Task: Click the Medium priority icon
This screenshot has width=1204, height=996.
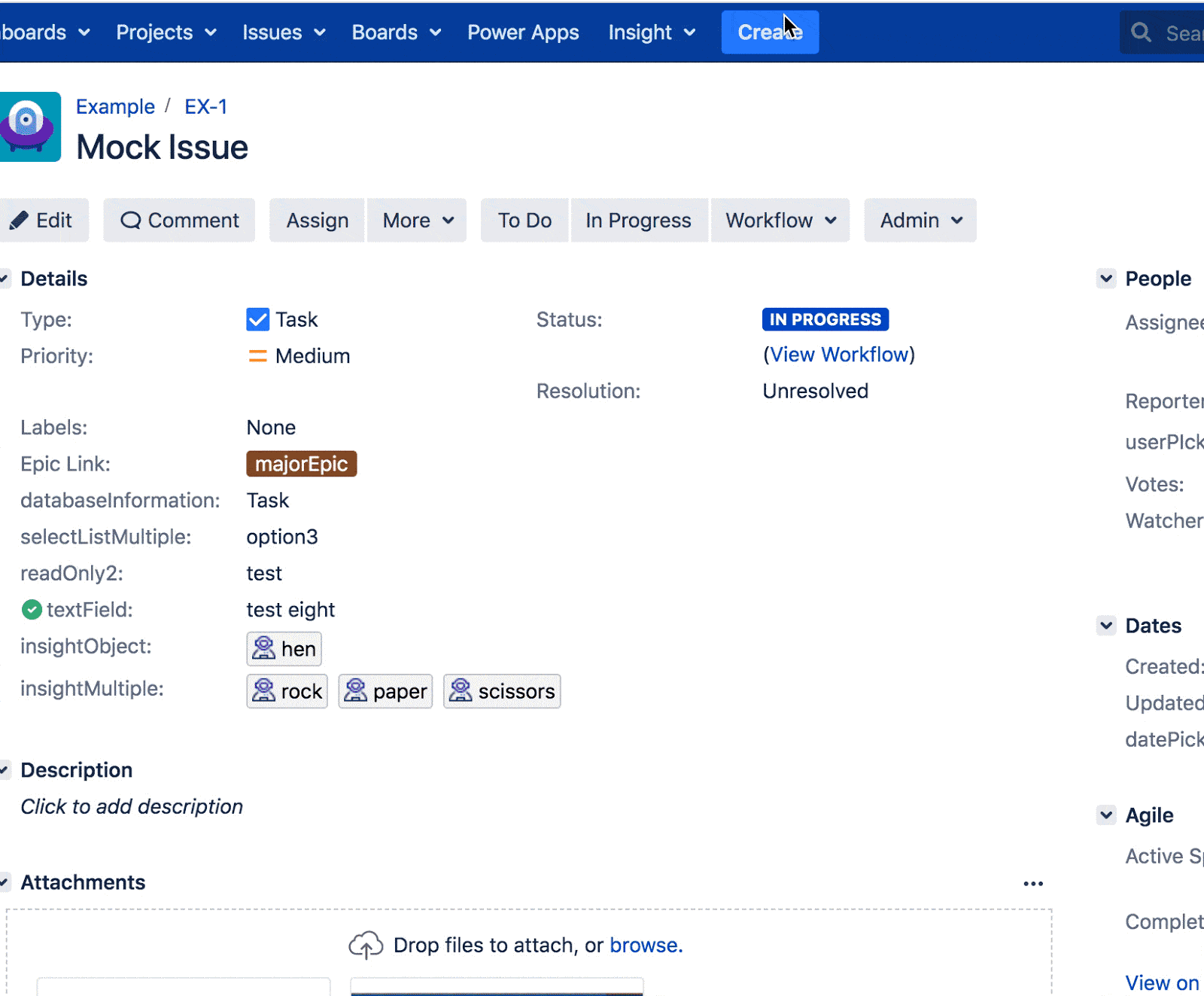Action: [x=257, y=355]
